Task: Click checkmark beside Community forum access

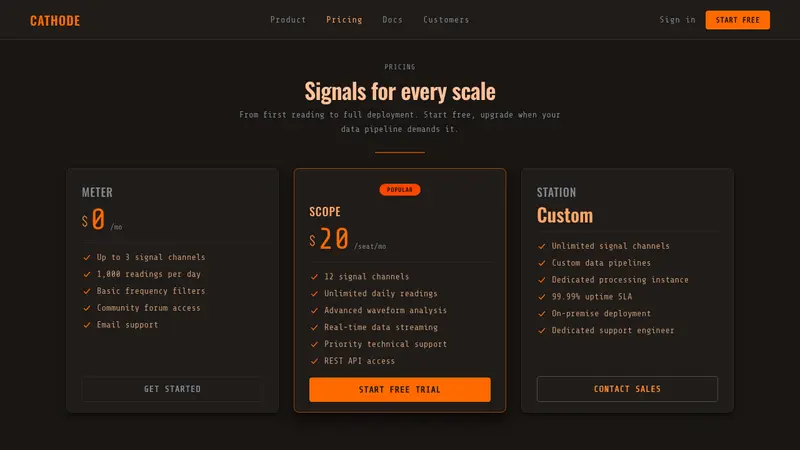Action: click(87, 308)
